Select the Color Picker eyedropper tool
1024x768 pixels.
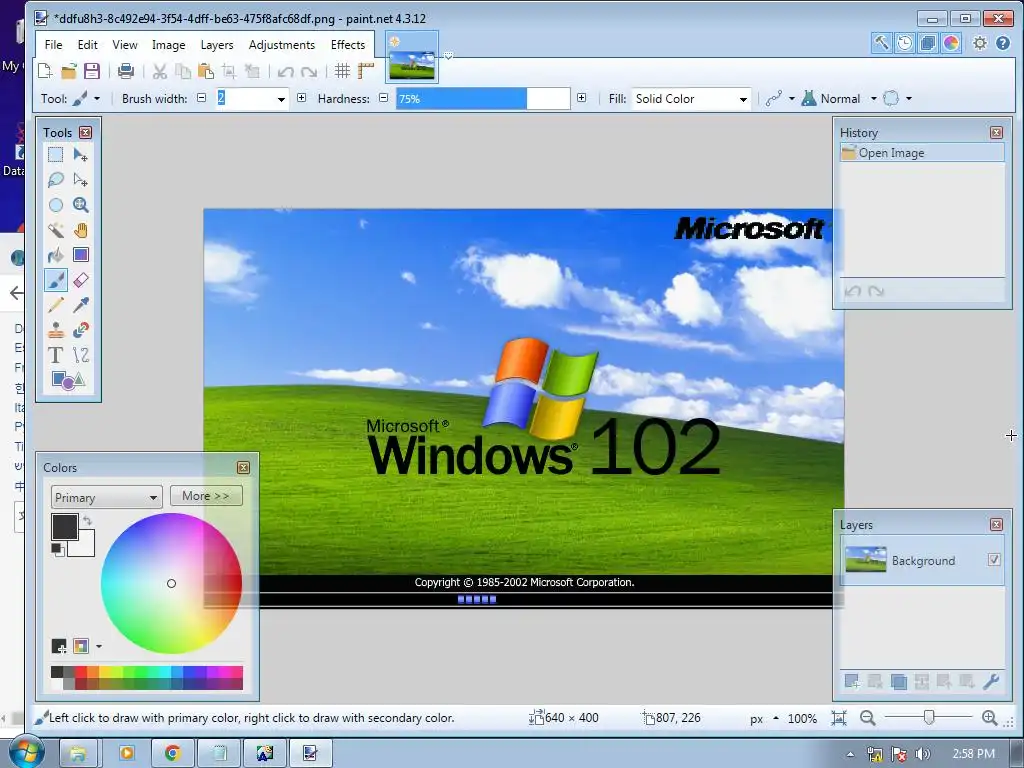(x=80, y=305)
